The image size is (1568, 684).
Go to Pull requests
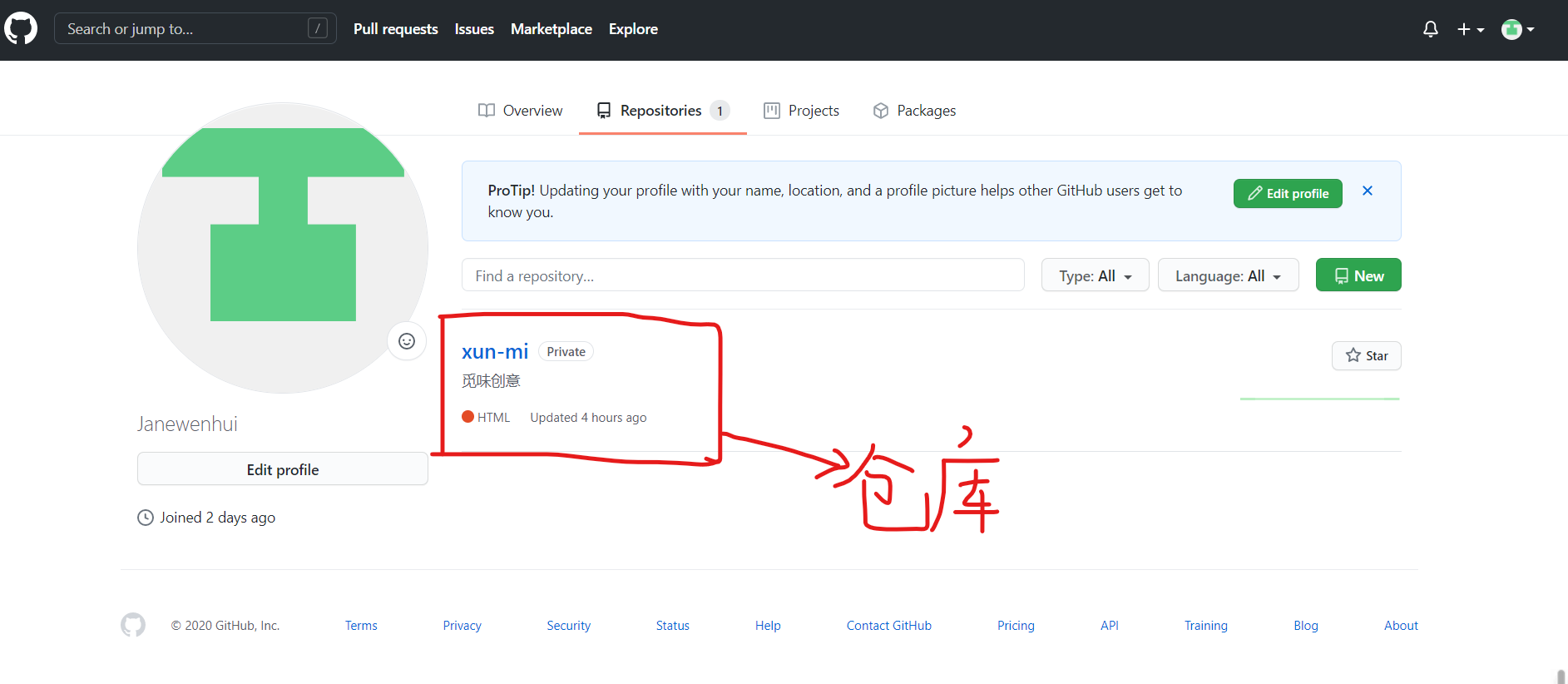click(396, 29)
